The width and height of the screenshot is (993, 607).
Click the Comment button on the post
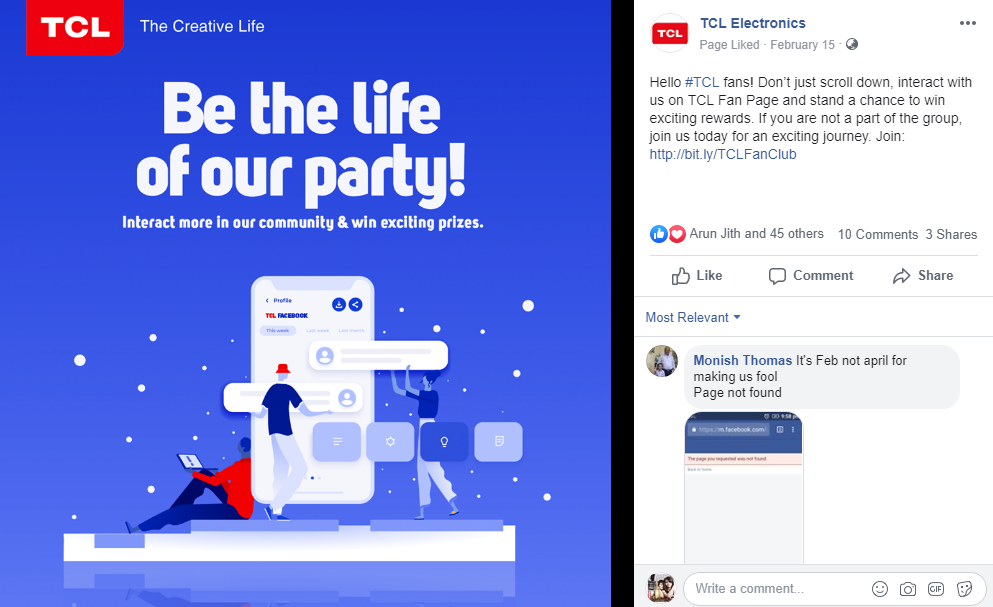(811, 276)
